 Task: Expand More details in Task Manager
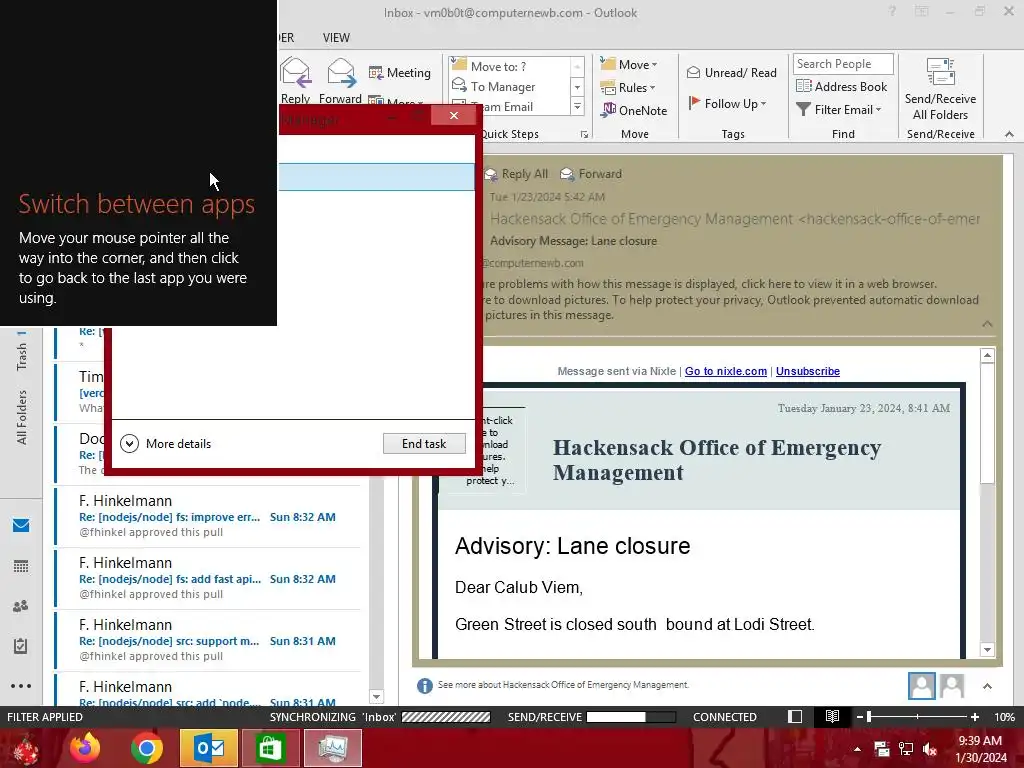click(x=166, y=443)
